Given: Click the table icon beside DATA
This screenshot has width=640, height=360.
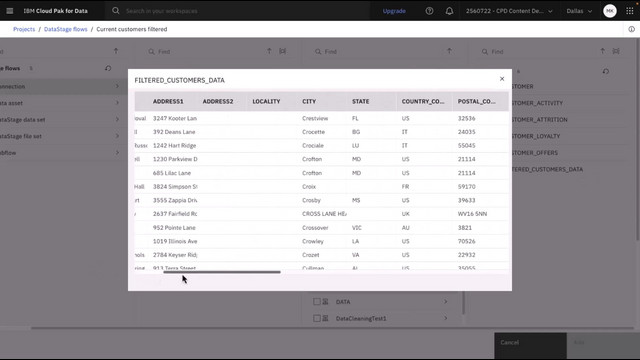Looking at the screenshot, I should (325, 302).
